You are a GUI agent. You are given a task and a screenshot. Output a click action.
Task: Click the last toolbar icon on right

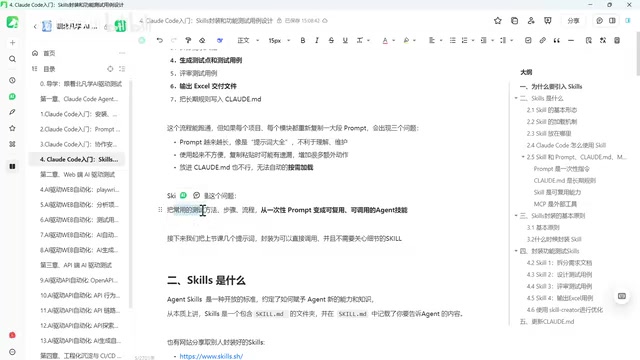(617, 40)
